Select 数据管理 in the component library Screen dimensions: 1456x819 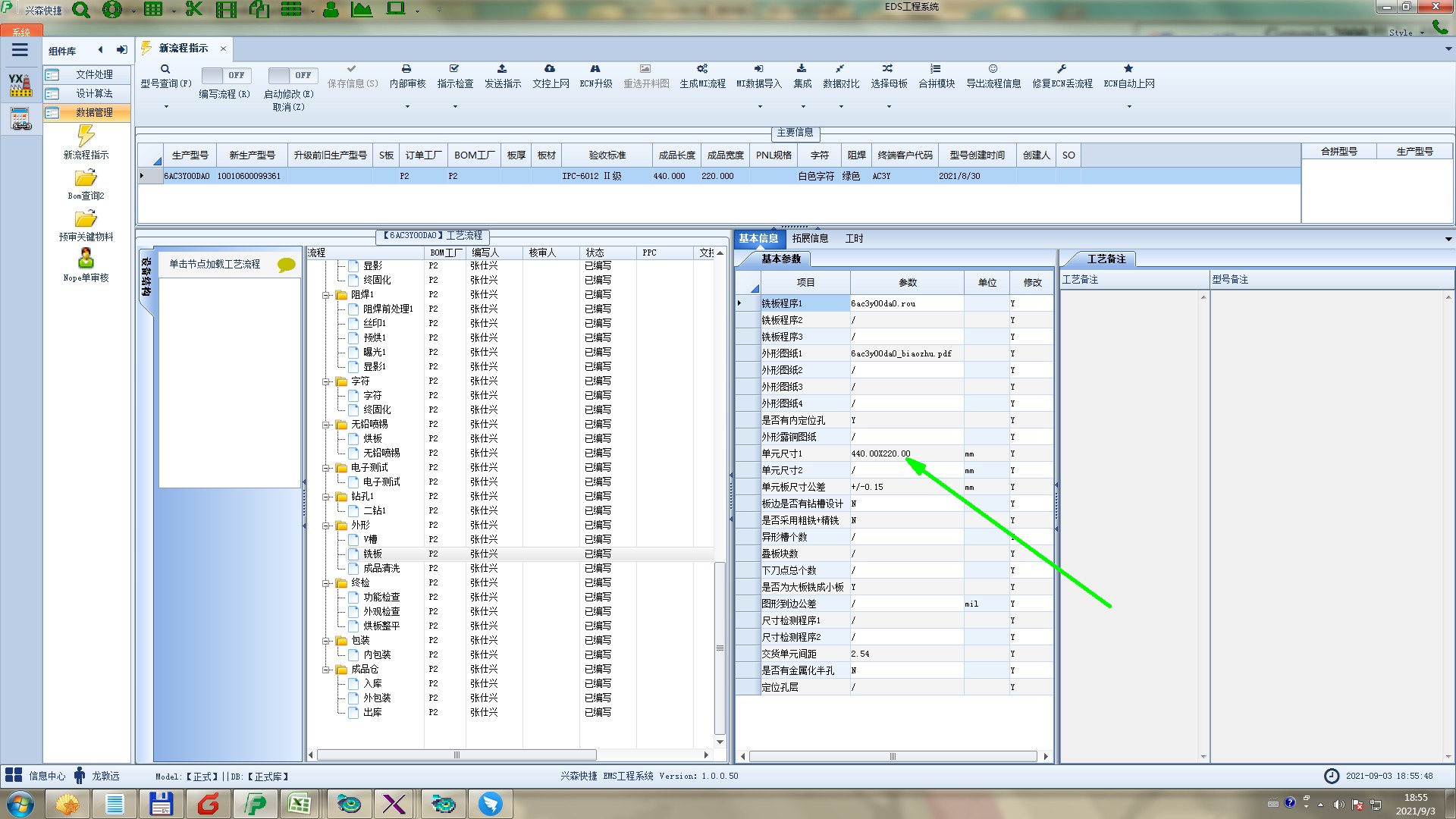pyautogui.click(x=94, y=112)
